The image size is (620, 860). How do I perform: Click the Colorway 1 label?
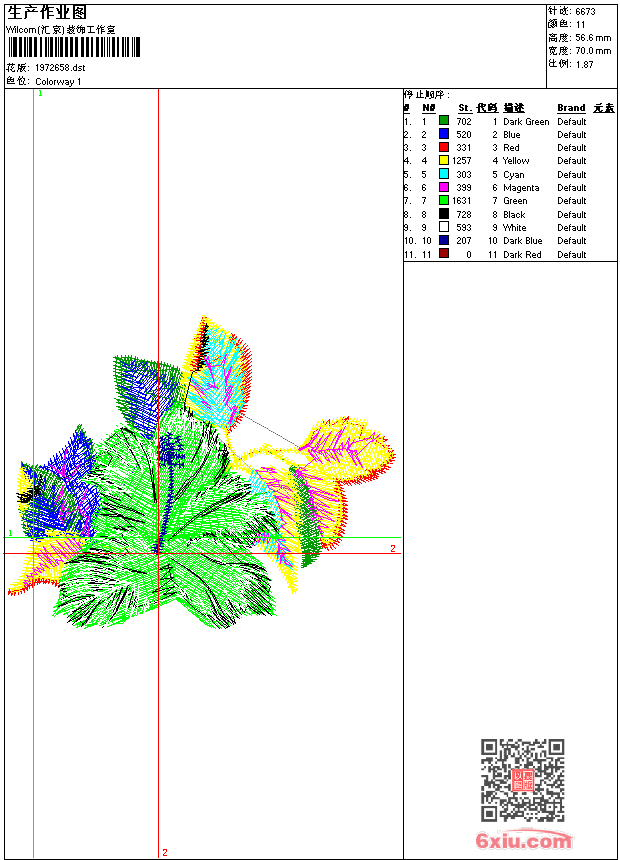[x=58, y=82]
